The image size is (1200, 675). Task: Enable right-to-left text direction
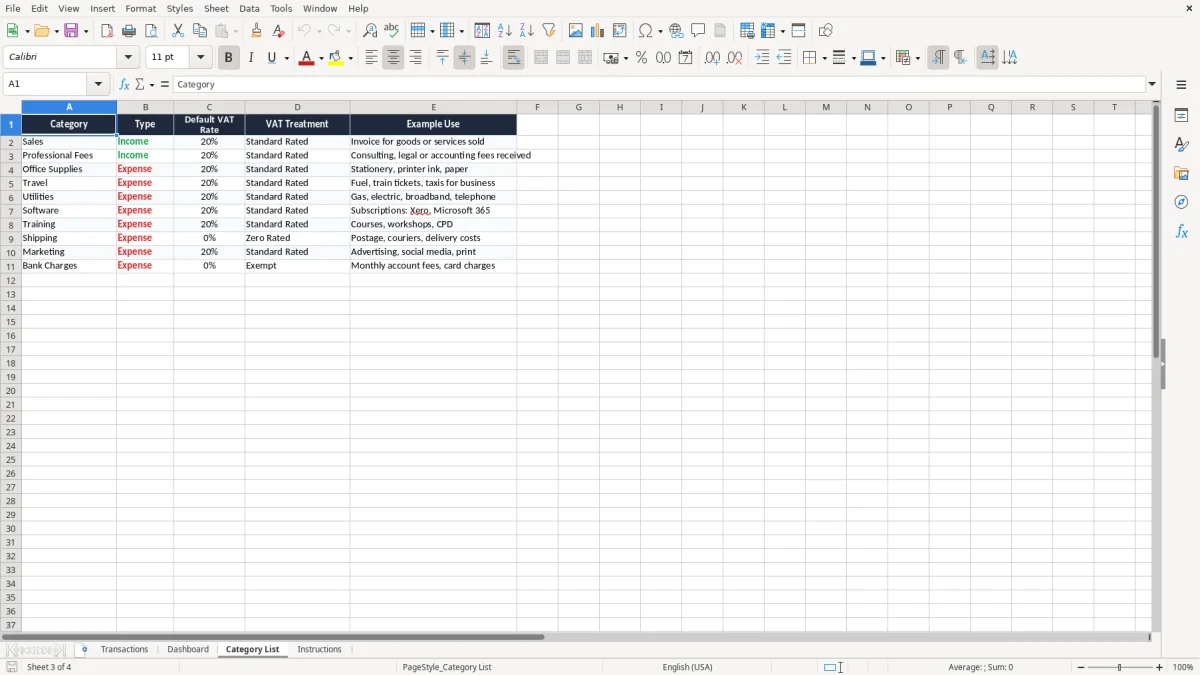(x=960, y=58)
